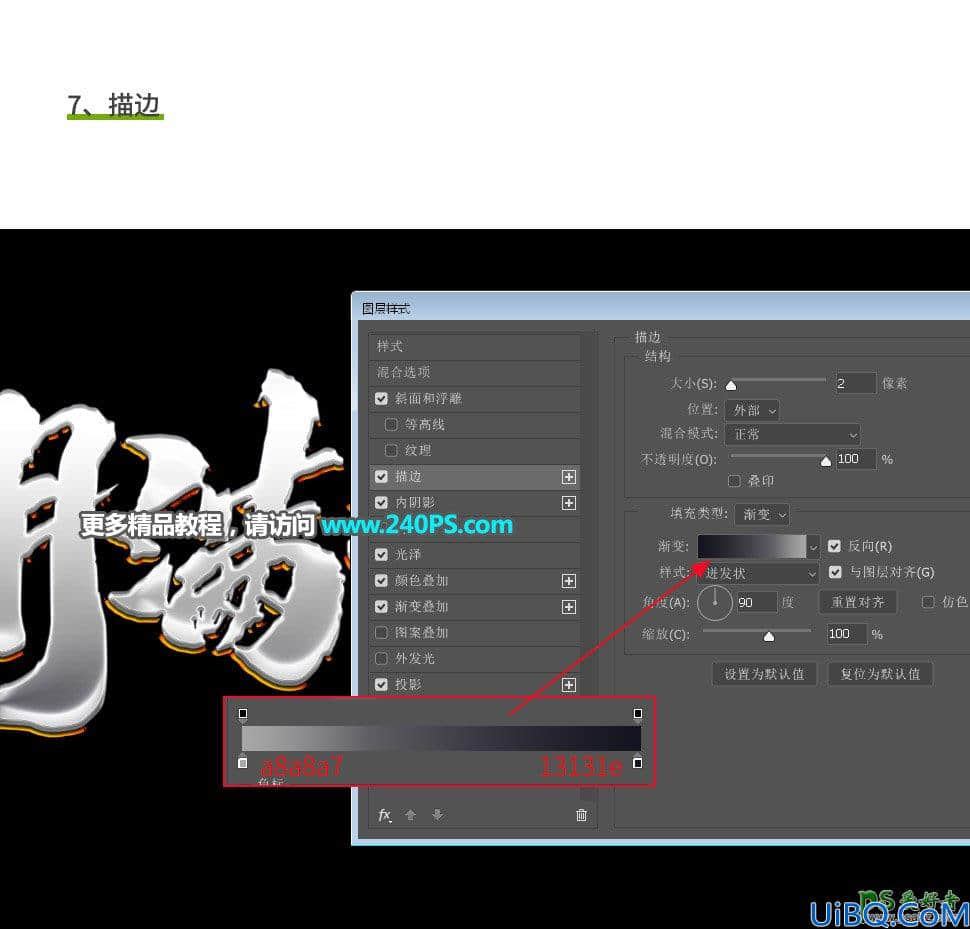Click the 渐变 gradient preview swatch
970x929 pixels.
[x=752, y=547]
